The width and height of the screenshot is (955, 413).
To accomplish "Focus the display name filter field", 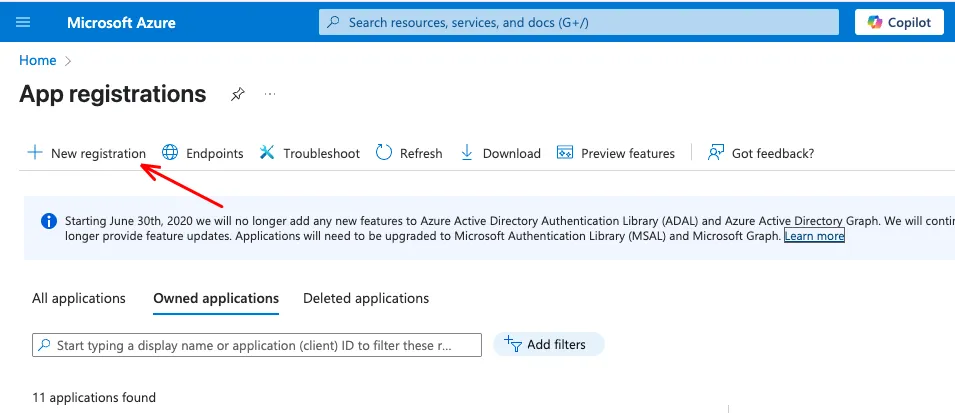I will coord(257,345).
